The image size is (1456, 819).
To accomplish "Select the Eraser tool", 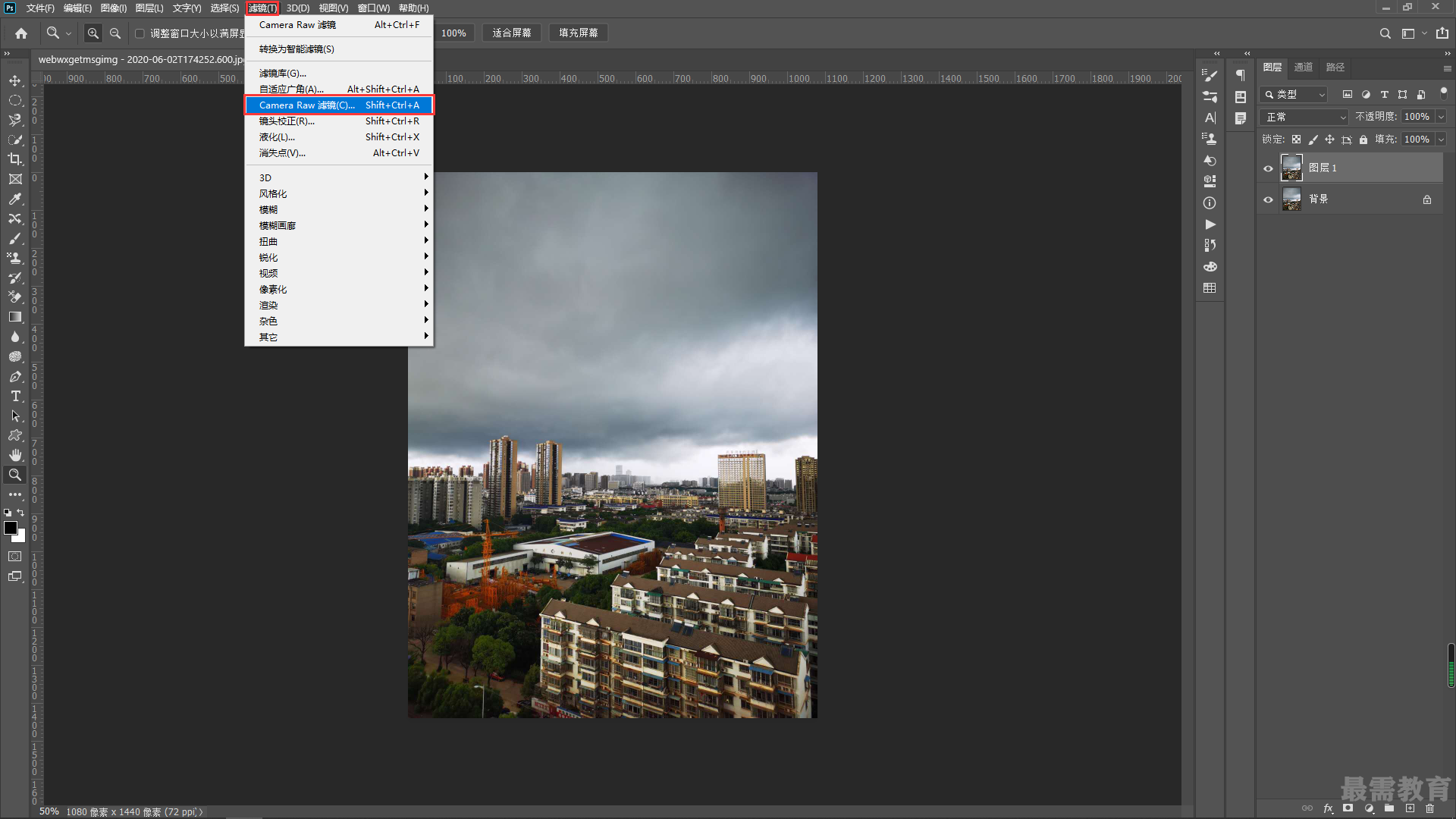I will pyautogui.click(x=15, y=297).
